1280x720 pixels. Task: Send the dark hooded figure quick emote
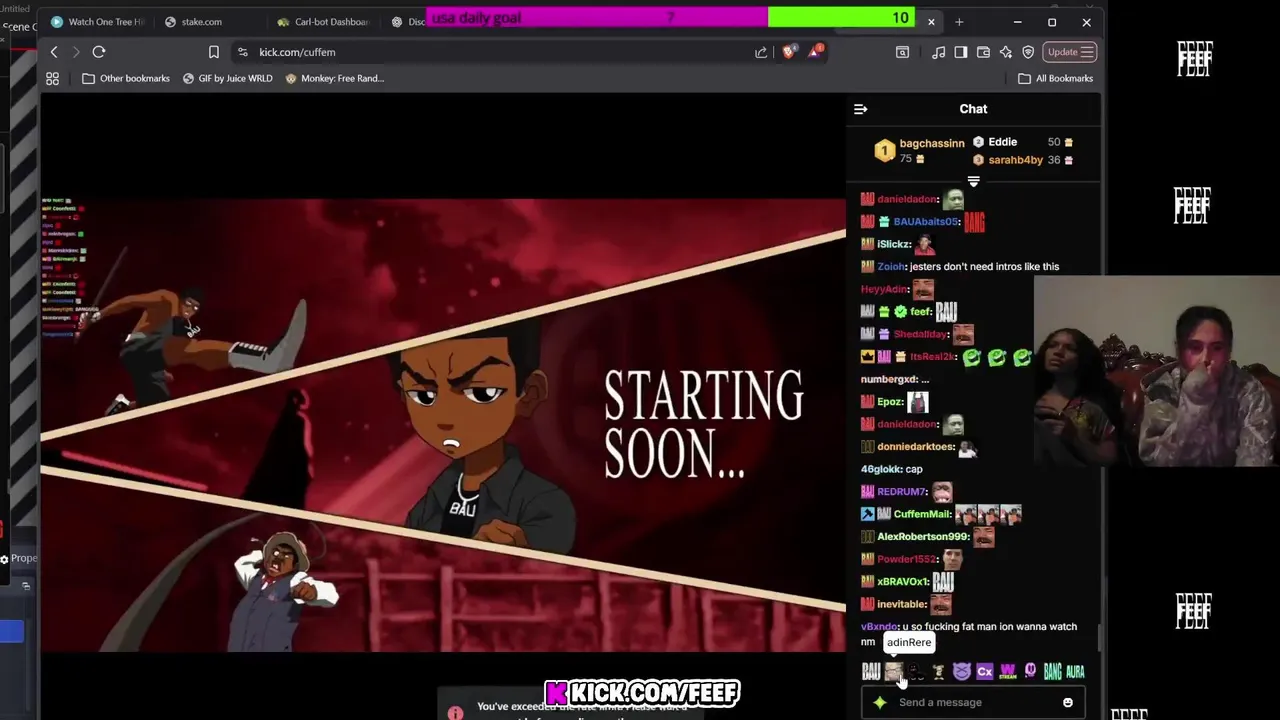coord(916,672)
